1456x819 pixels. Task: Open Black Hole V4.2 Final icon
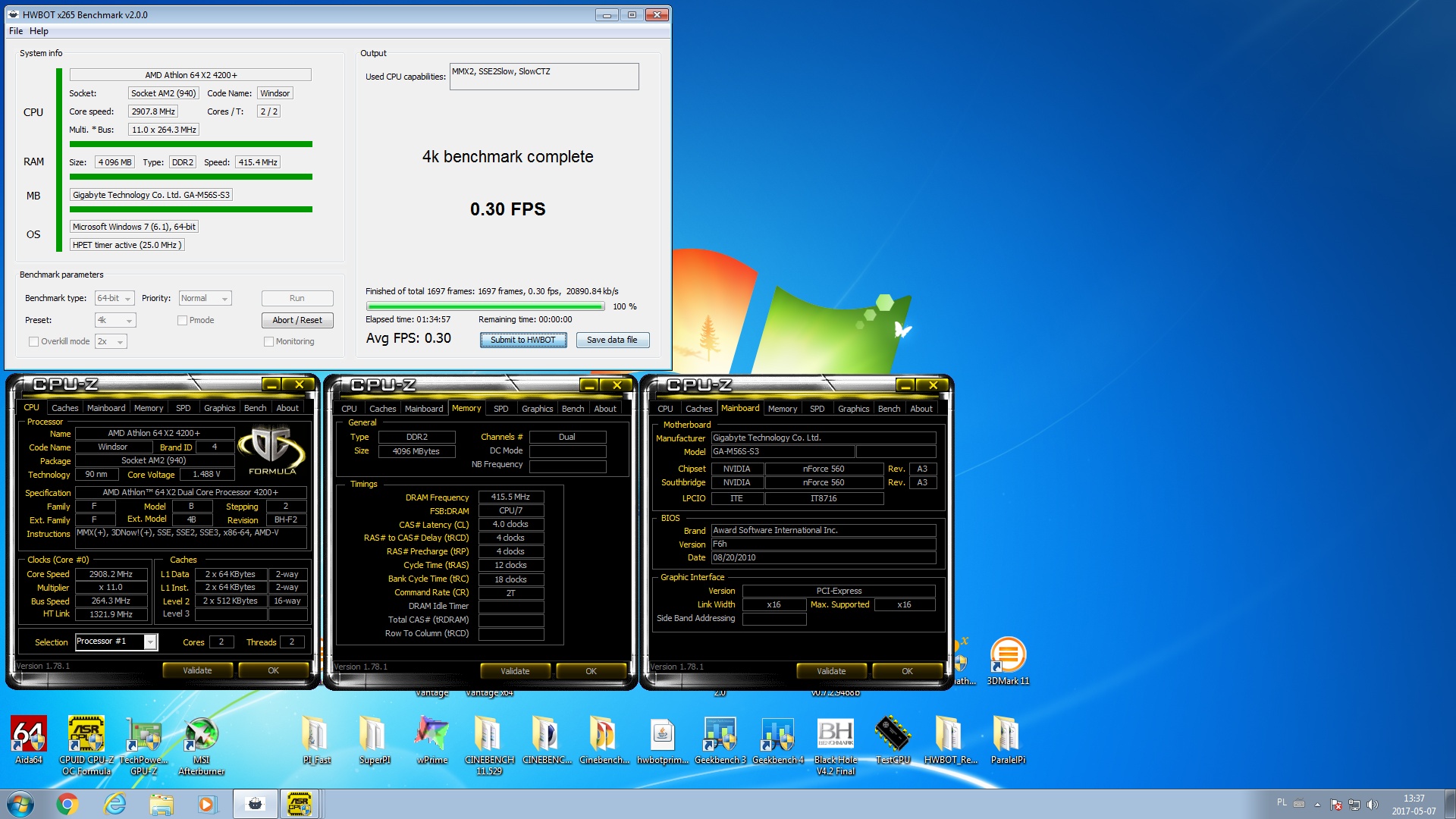835,745
